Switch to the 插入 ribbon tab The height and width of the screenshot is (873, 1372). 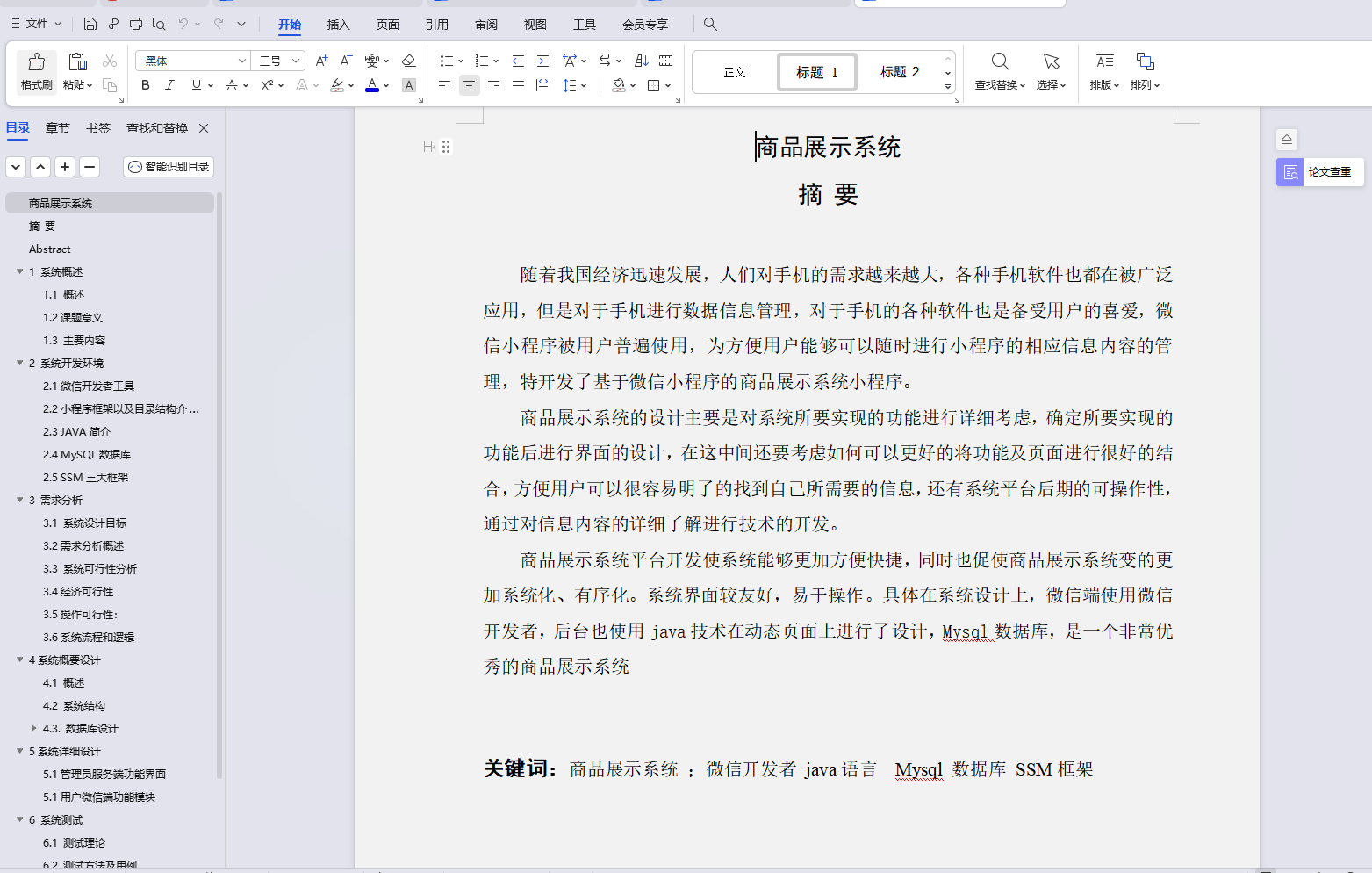[x=338, y=25]
